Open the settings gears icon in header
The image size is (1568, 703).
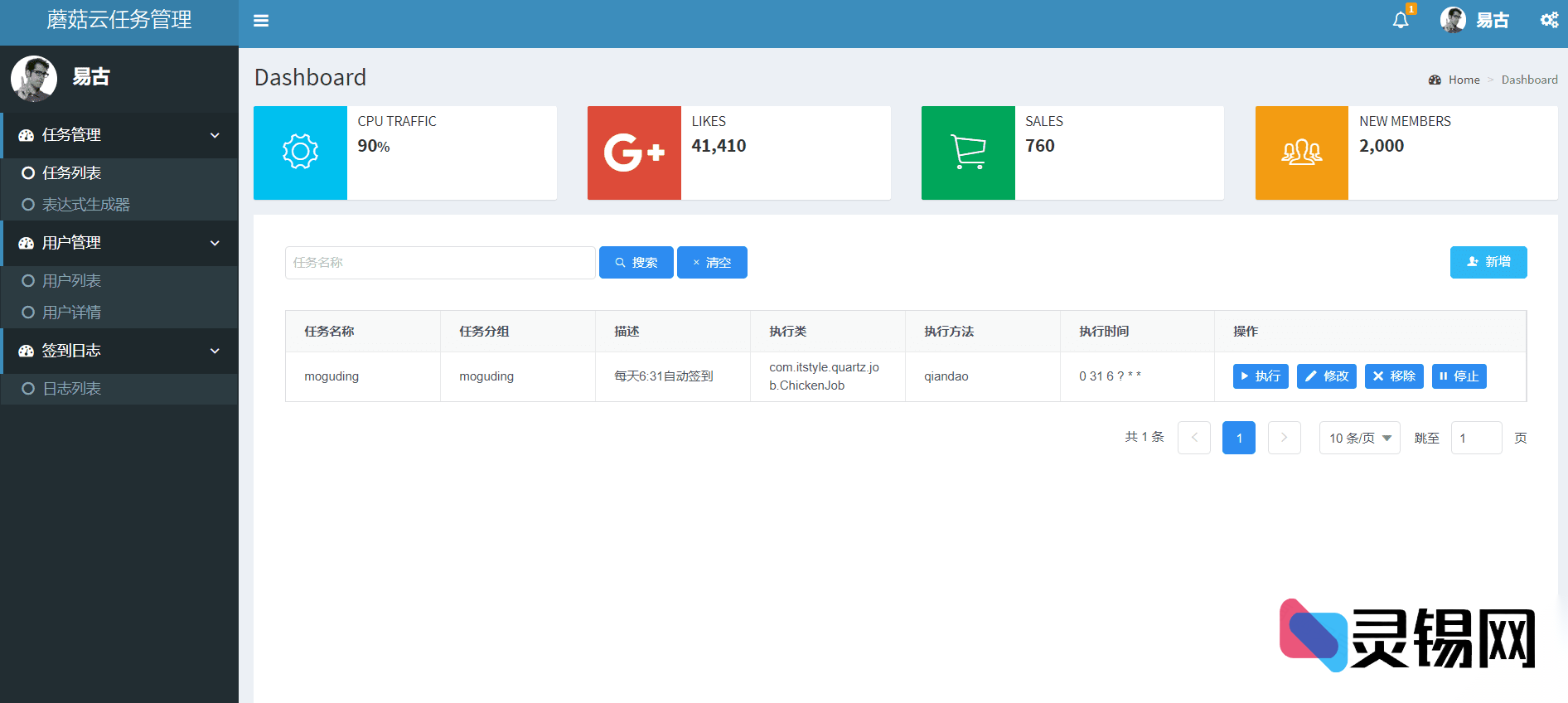[1548, 20]
